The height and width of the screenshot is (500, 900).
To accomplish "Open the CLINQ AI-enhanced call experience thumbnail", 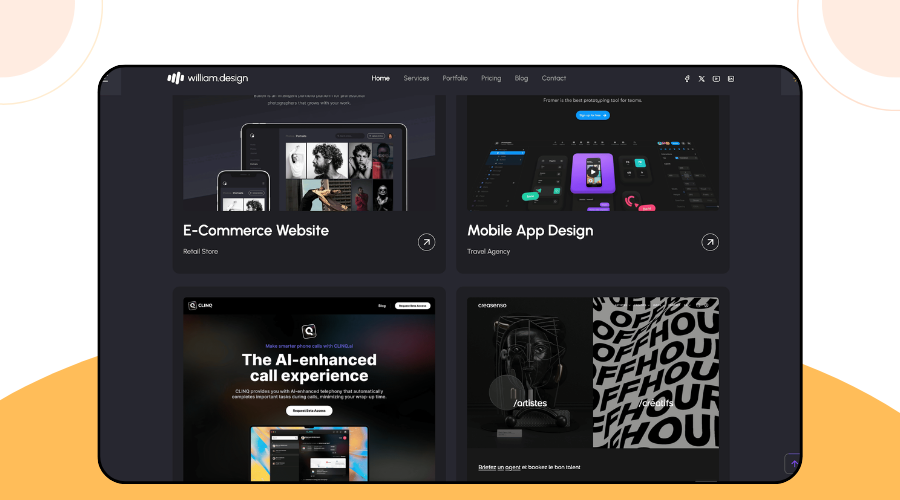I will [x=309, y=385].
